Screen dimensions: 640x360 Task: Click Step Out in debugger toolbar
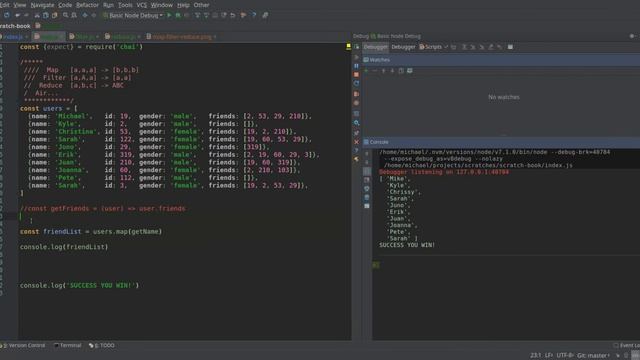[x=491, y=47]
